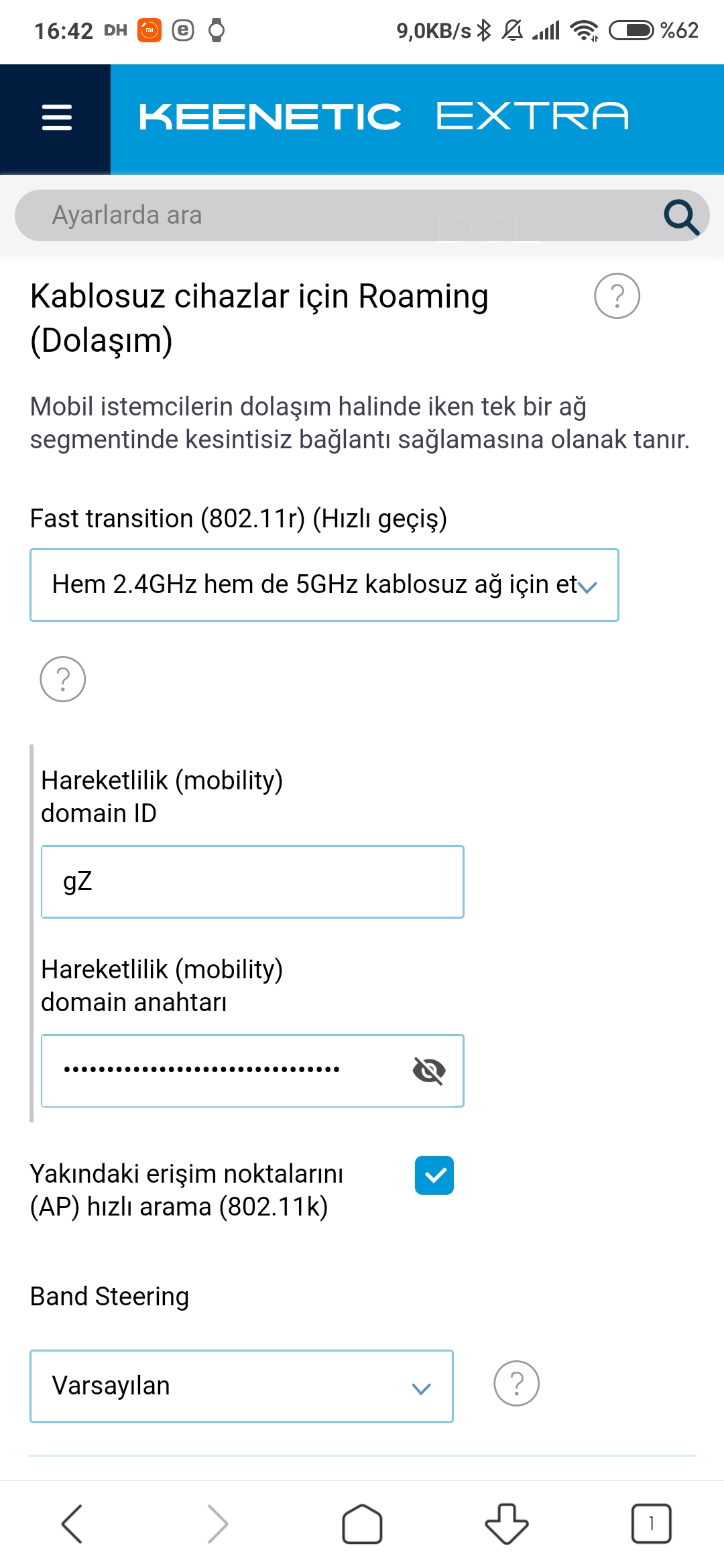
Task: Show mobility domain key with eye icon
Action: click(x=429, y=1070)
